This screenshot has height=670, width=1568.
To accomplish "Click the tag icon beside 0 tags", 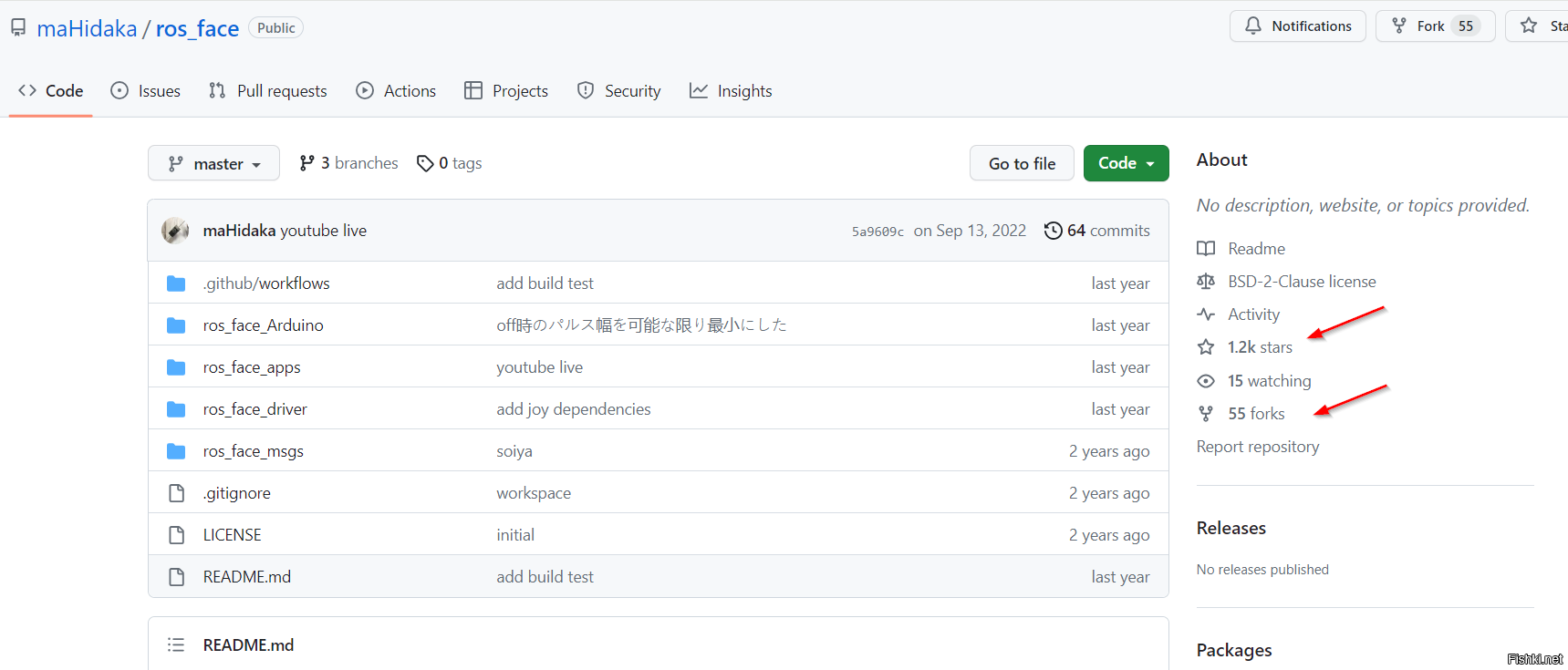I will click(425, 163).
